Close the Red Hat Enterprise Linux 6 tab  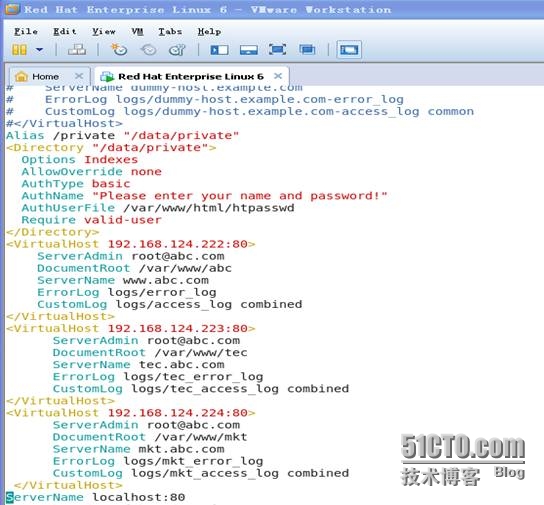pos(278,76)
